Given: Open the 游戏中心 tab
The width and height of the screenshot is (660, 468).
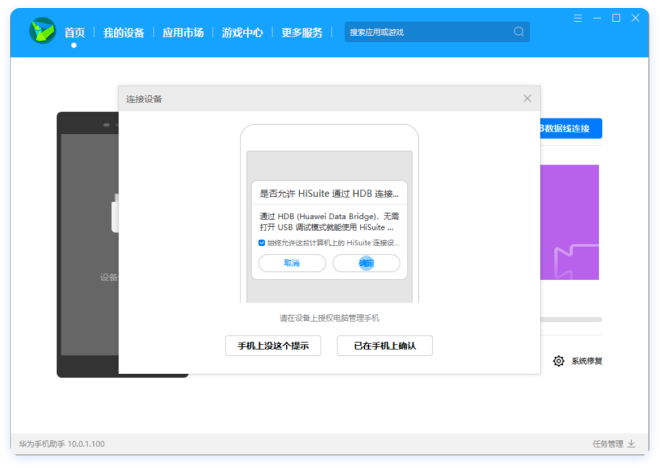Looking at the screenshot, I should 242,32.
